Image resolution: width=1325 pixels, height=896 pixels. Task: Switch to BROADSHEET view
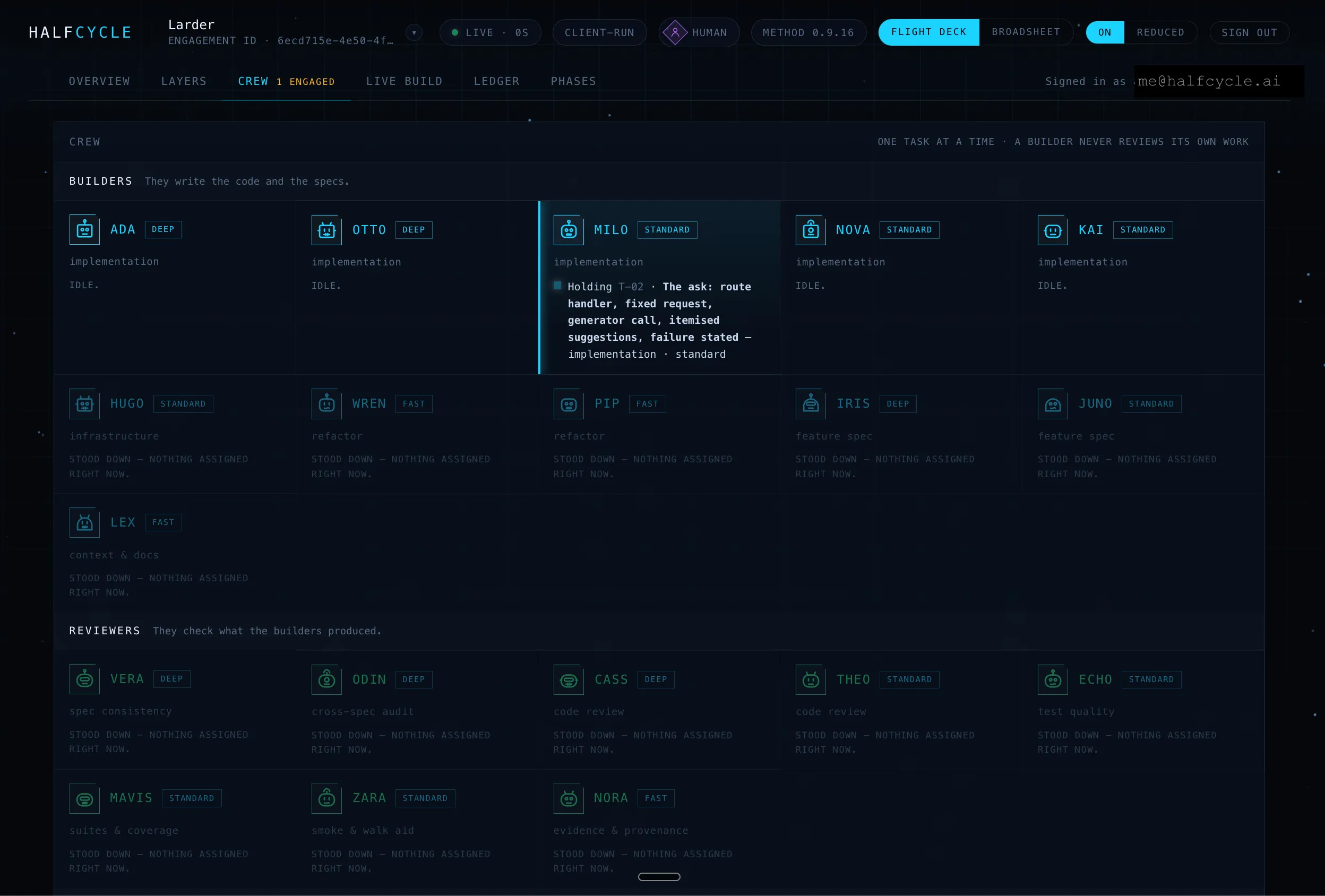coord(1026,32)
